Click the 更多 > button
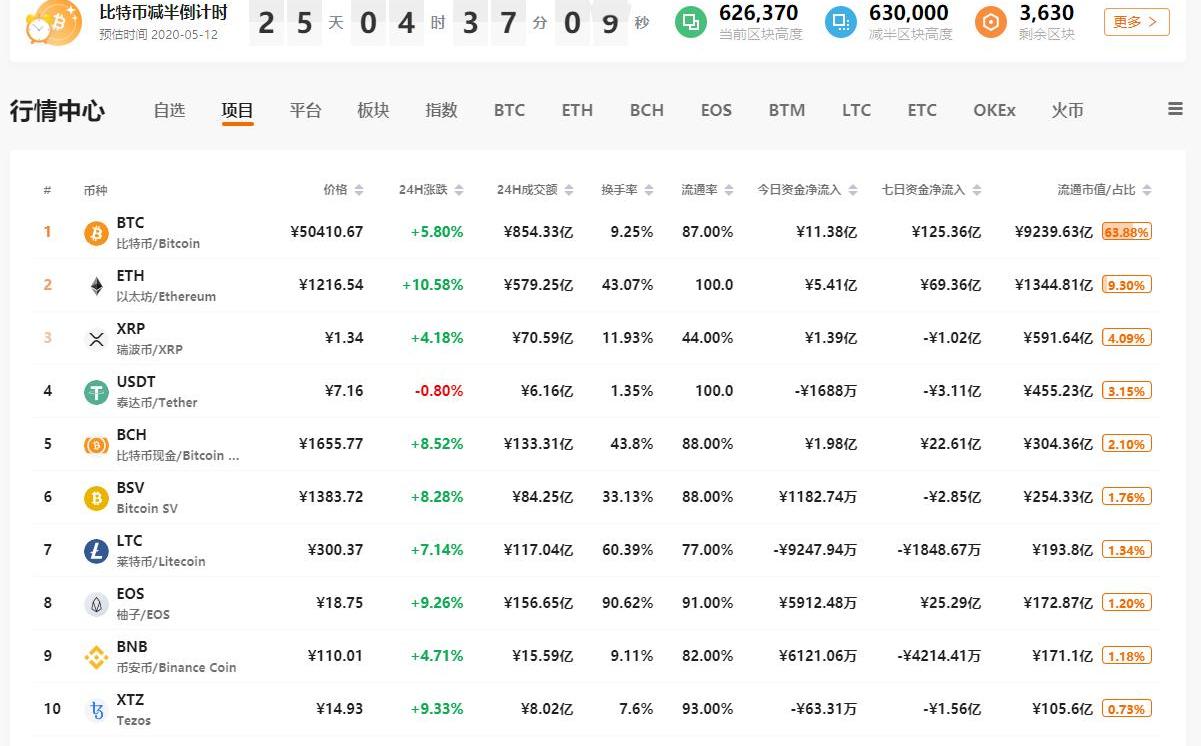Screen dimensions: 1201x746 click(1137, 22)
